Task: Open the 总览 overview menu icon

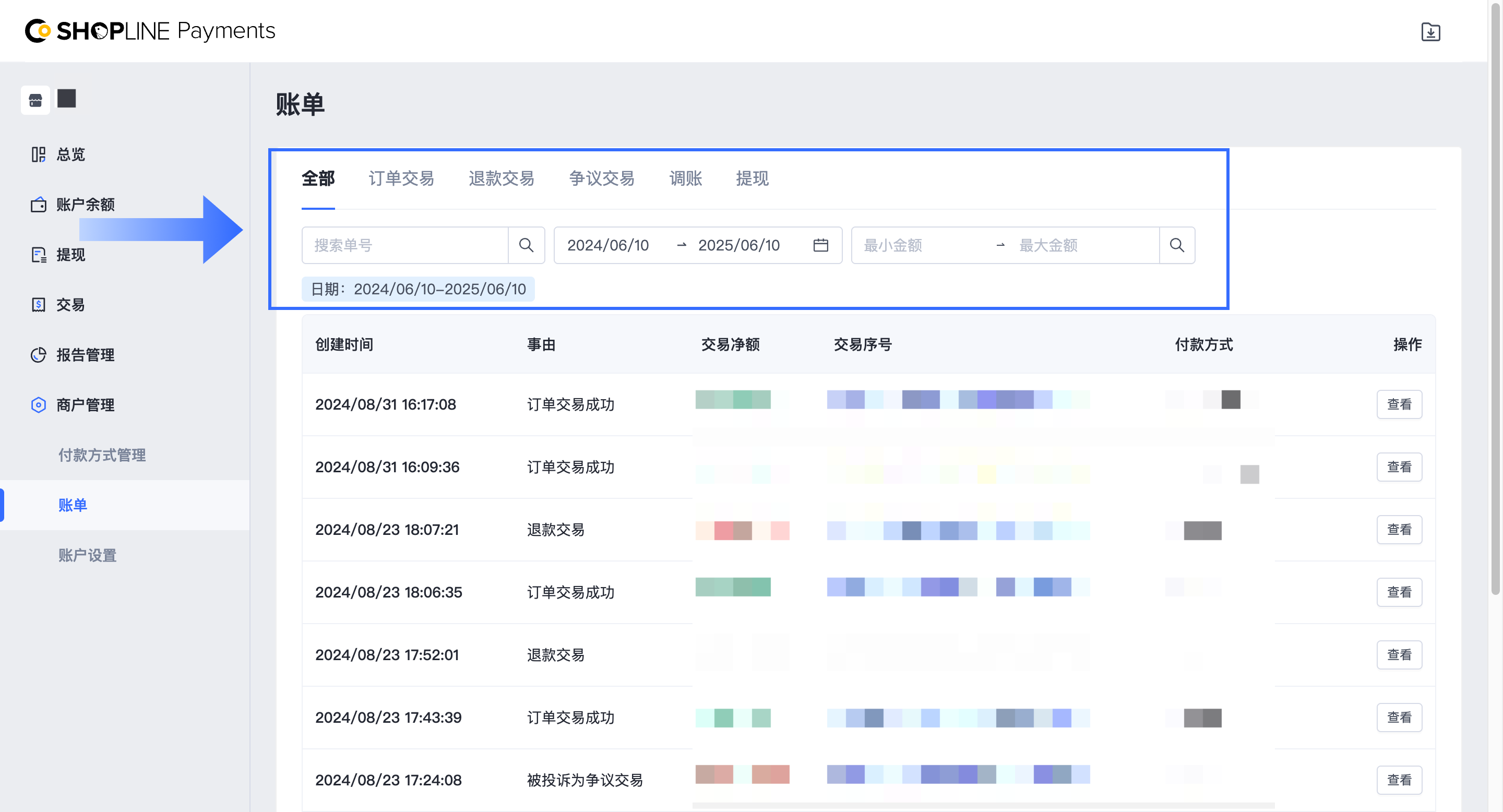Action: point(39,154)
